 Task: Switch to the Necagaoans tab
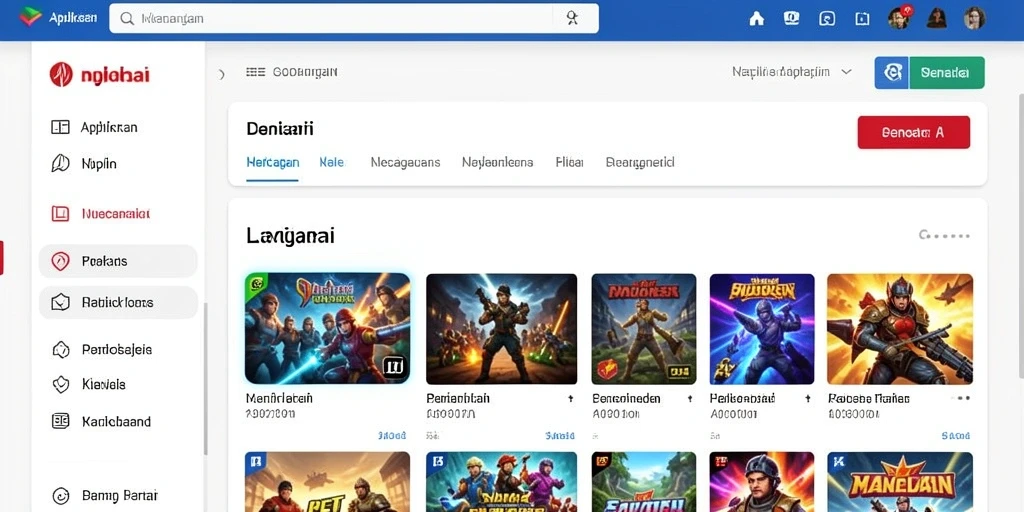(405, 162)
